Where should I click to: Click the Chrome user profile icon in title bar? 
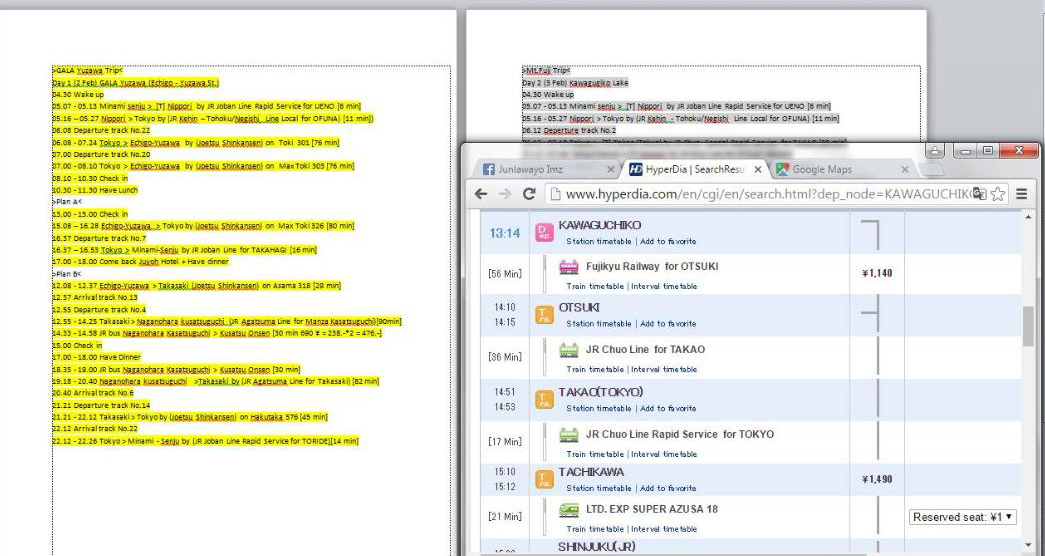[x=935, y=151]
